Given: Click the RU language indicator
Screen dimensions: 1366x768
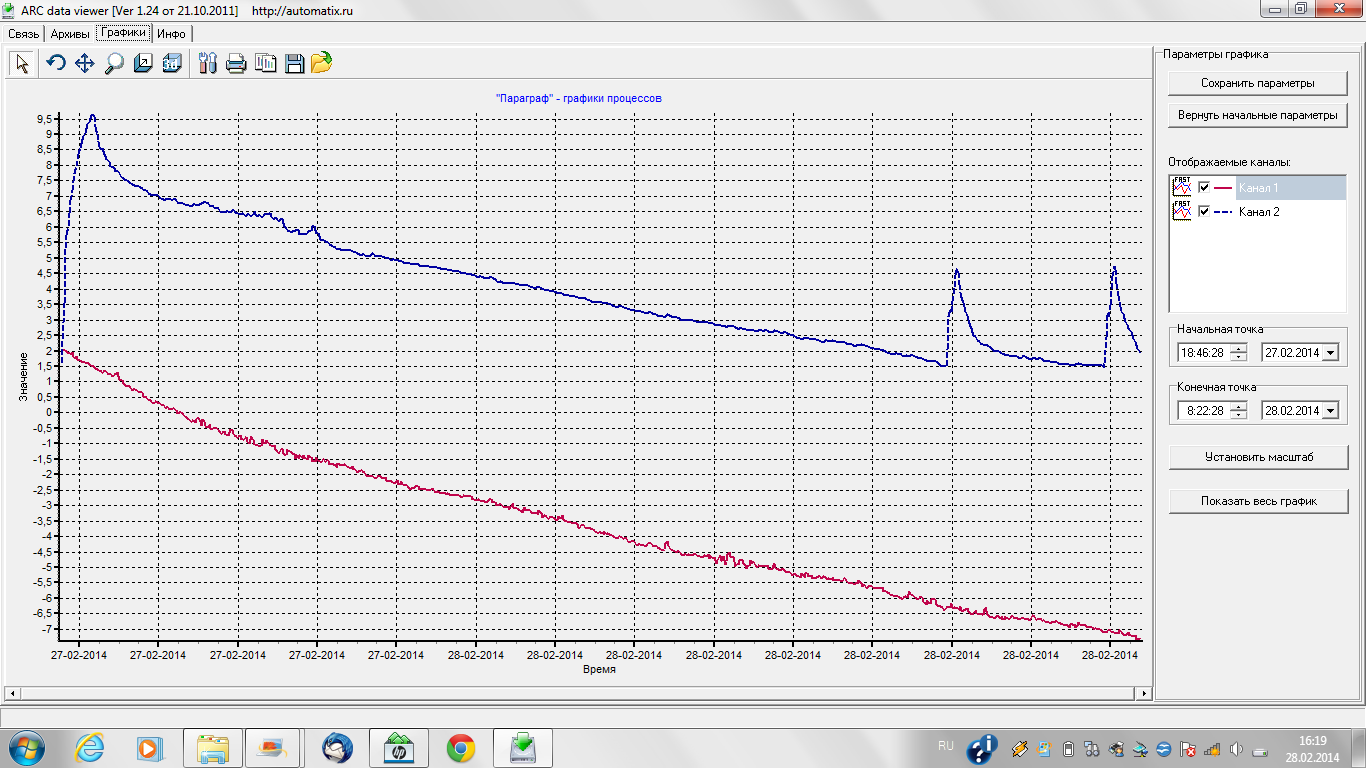Looking at the screenshot, I should point(946,746).
